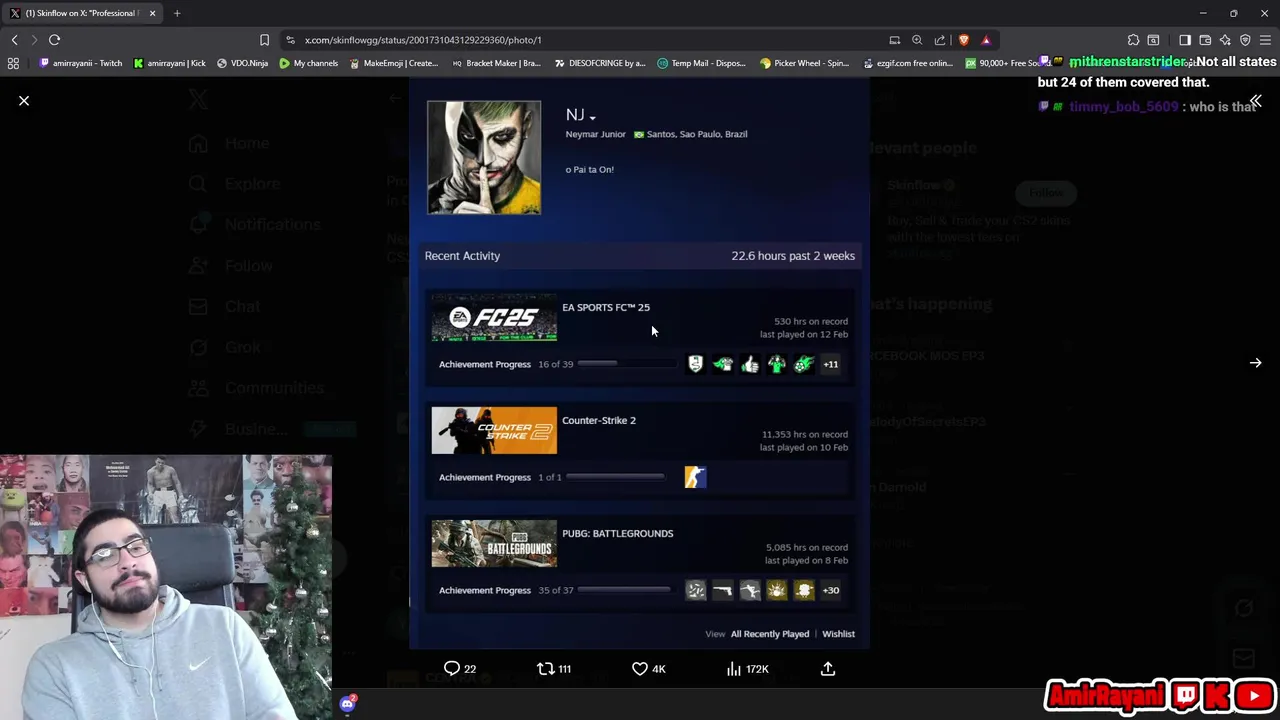Like the post with the heart icon

point(640,668)
